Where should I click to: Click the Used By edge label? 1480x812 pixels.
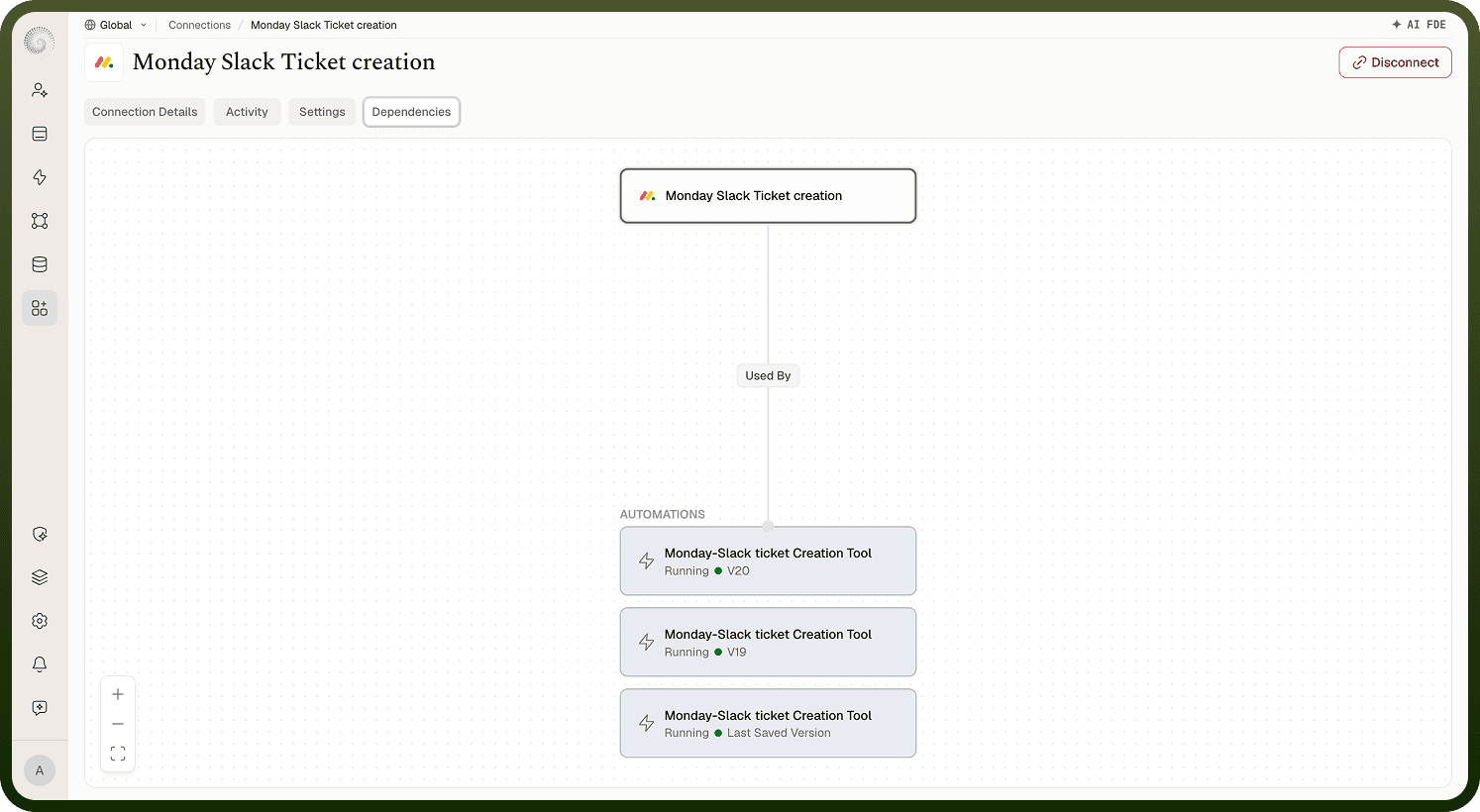(768, 376)
